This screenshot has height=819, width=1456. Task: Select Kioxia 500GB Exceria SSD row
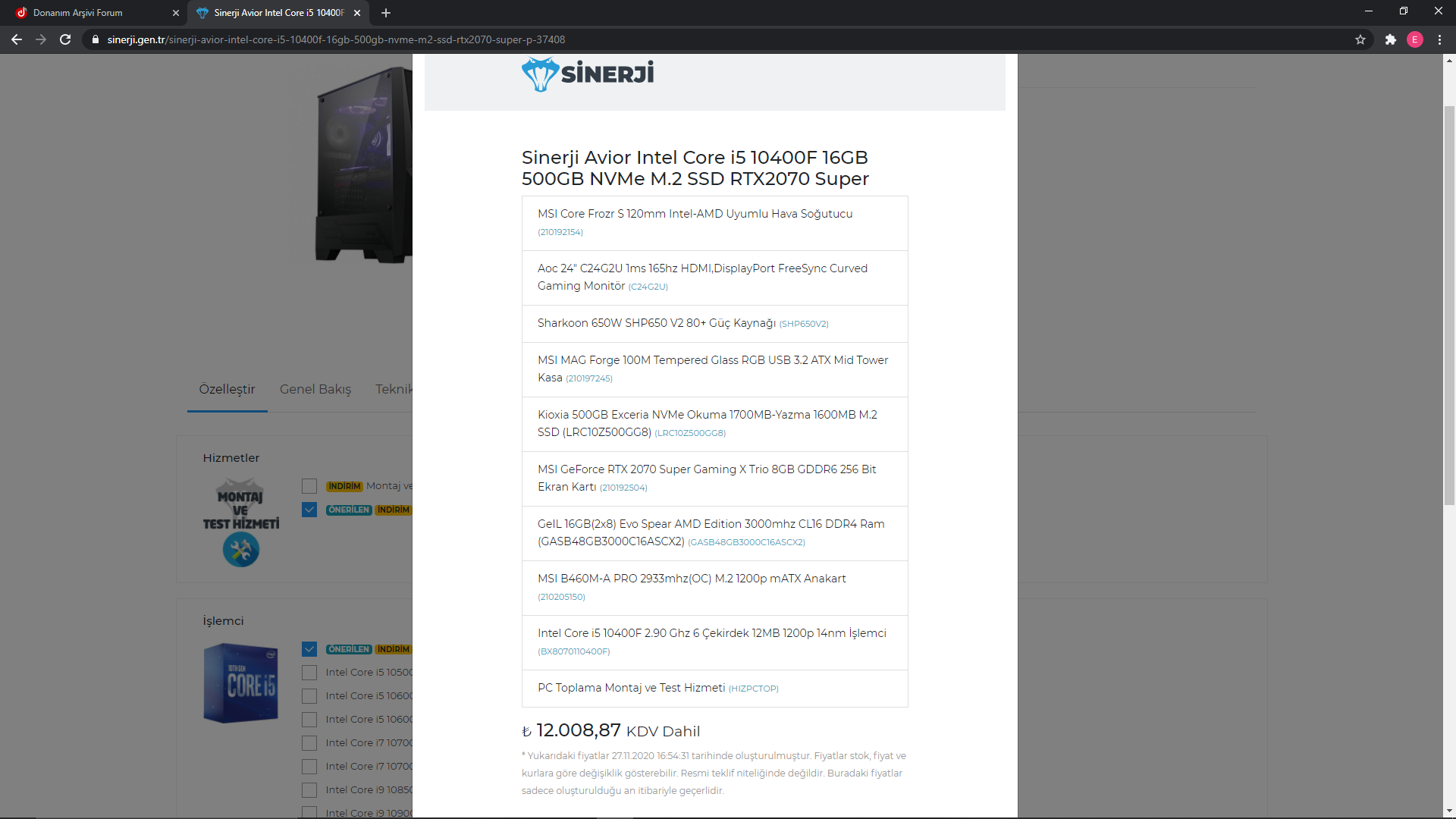pos(715,425)
